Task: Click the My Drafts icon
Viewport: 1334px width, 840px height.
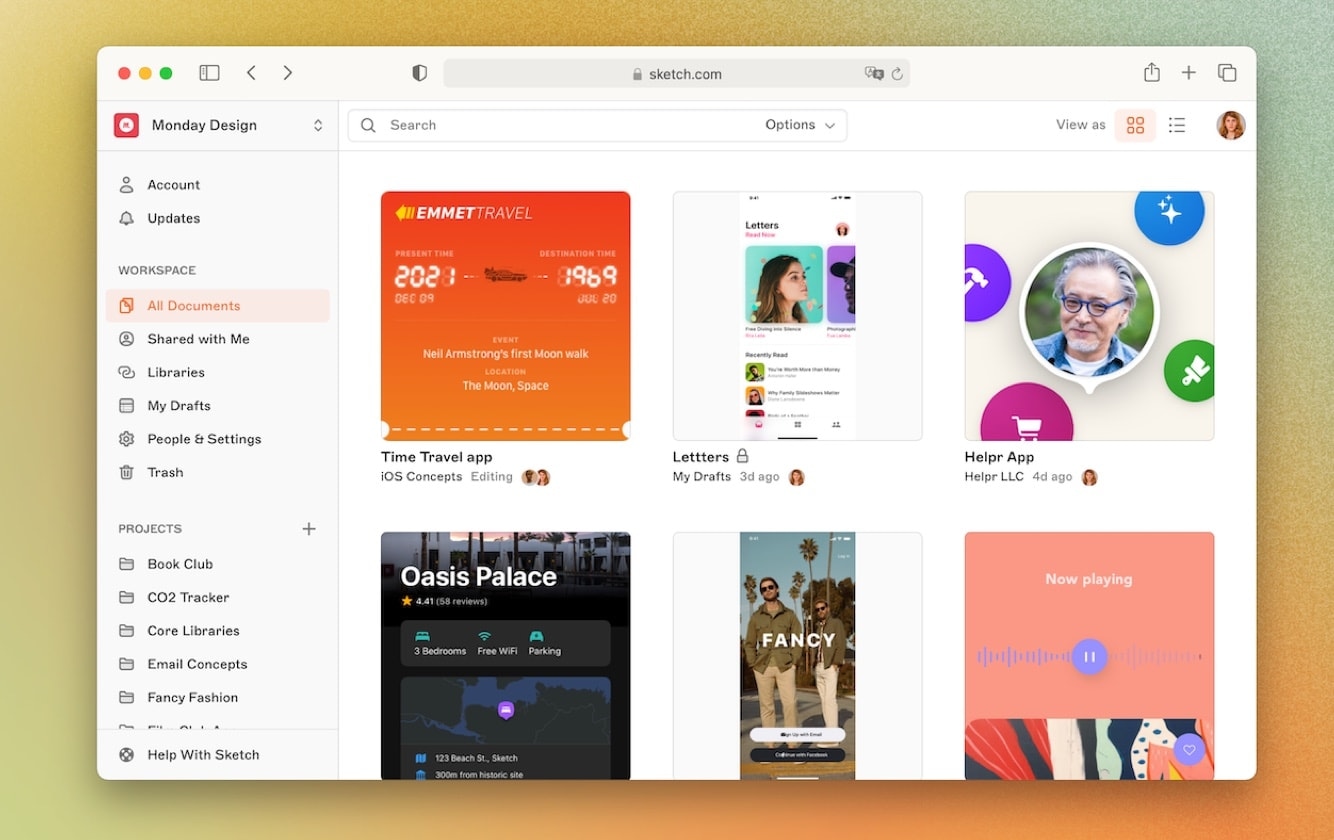Action: point(126,406)
